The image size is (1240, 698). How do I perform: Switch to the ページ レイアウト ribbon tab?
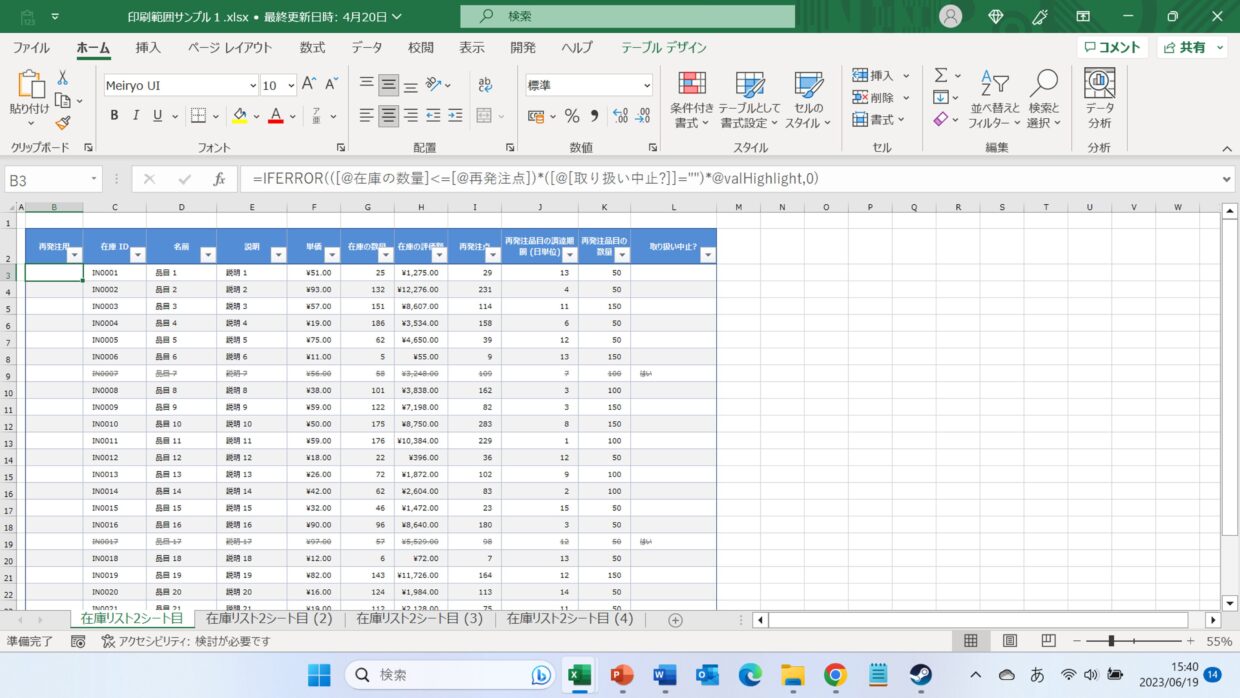pos(230,47)
